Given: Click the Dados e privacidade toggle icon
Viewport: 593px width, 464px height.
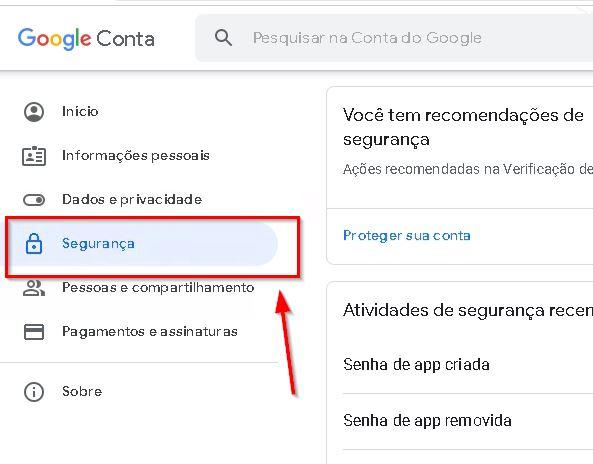Looking at the screenshot, I should [34, 200].
